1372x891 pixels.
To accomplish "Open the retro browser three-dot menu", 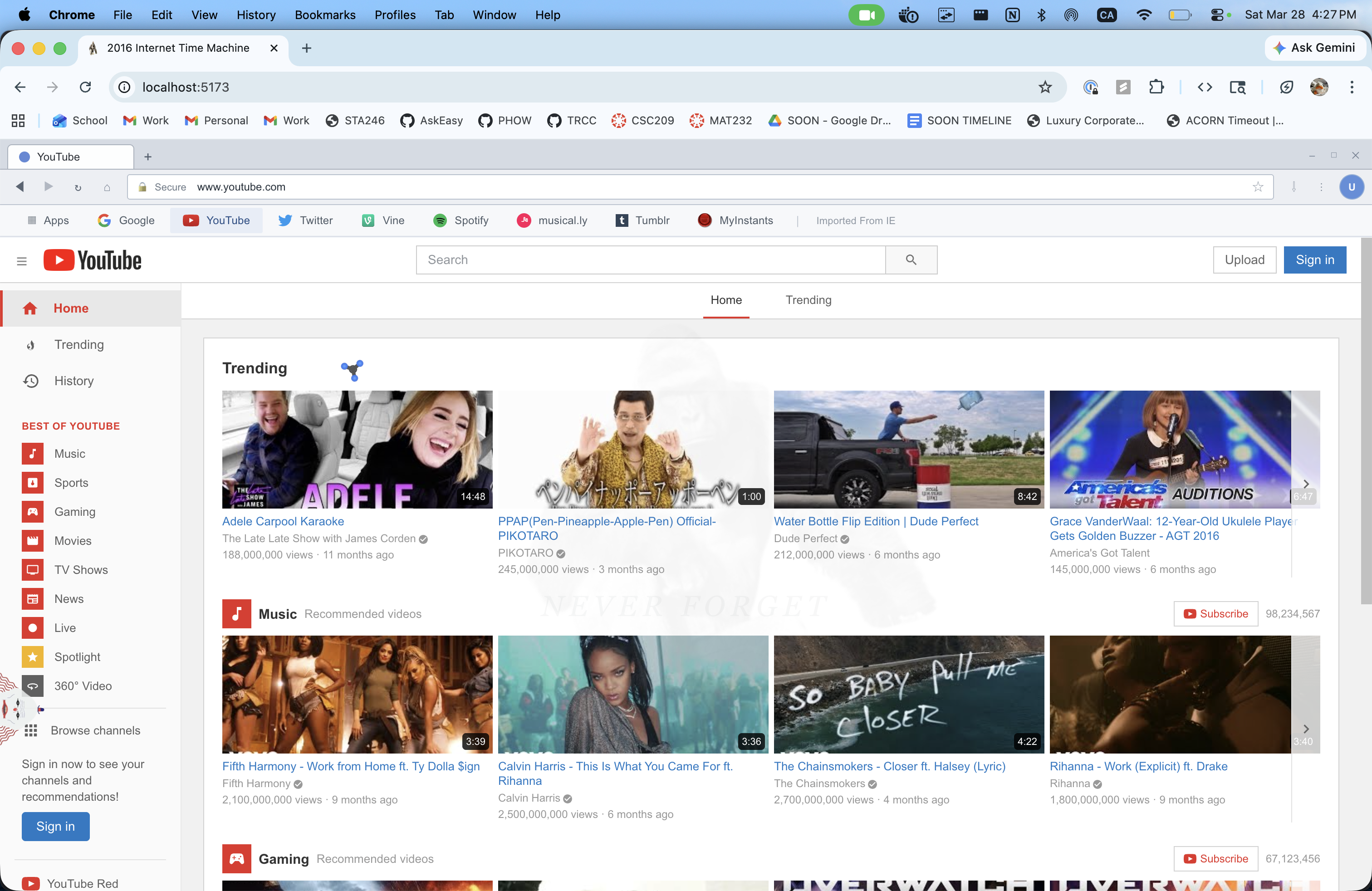I will click(1321, 187).
